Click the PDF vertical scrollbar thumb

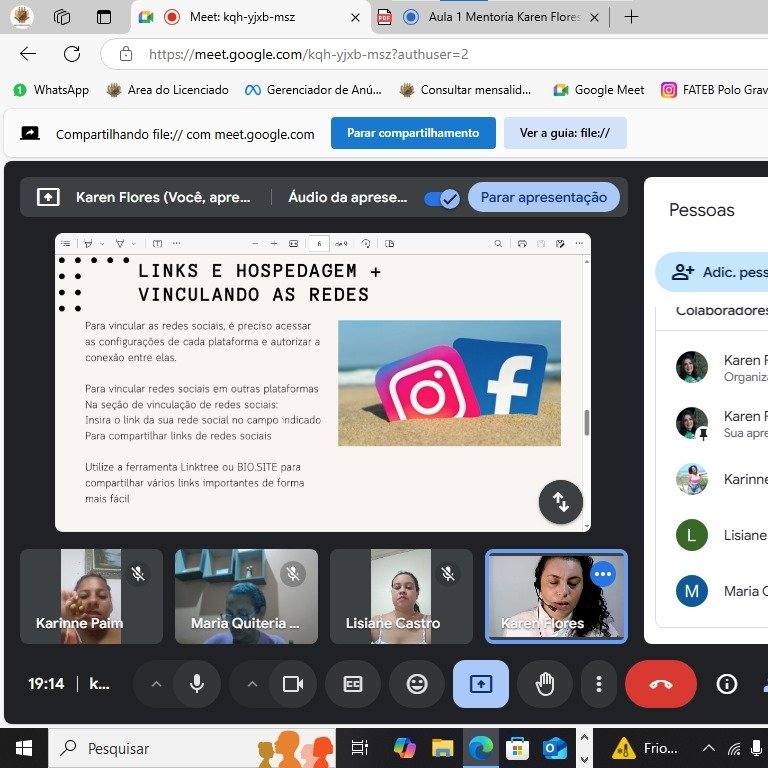click(x=587, y=422)
